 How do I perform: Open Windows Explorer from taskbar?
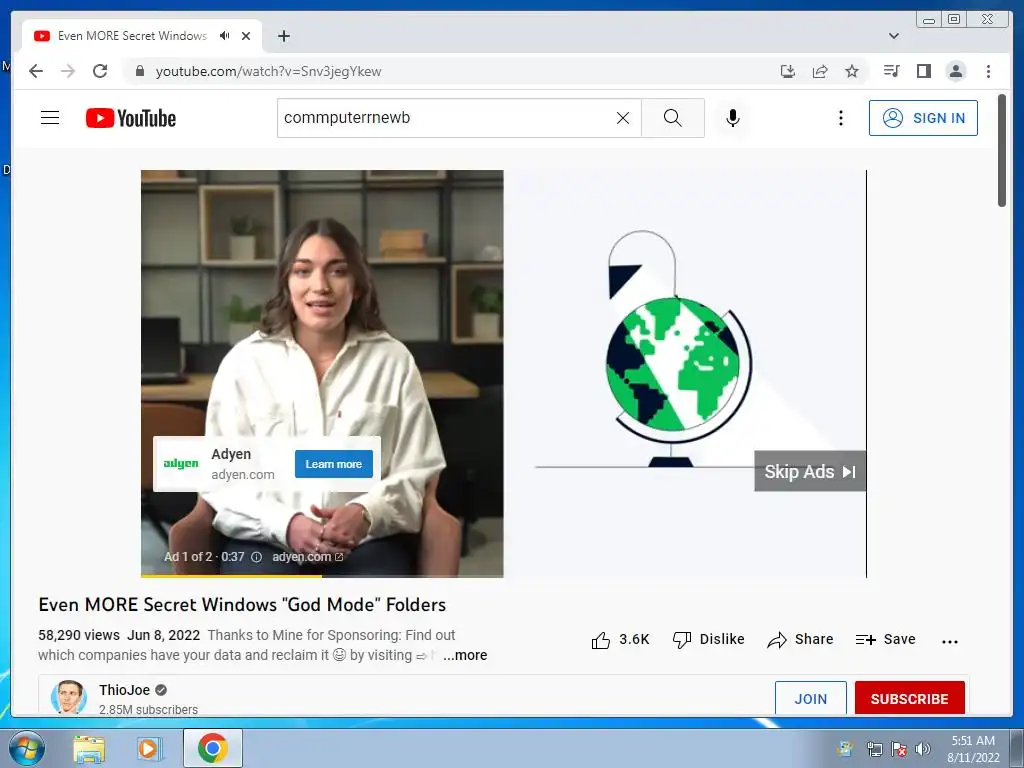coord(89,748)
